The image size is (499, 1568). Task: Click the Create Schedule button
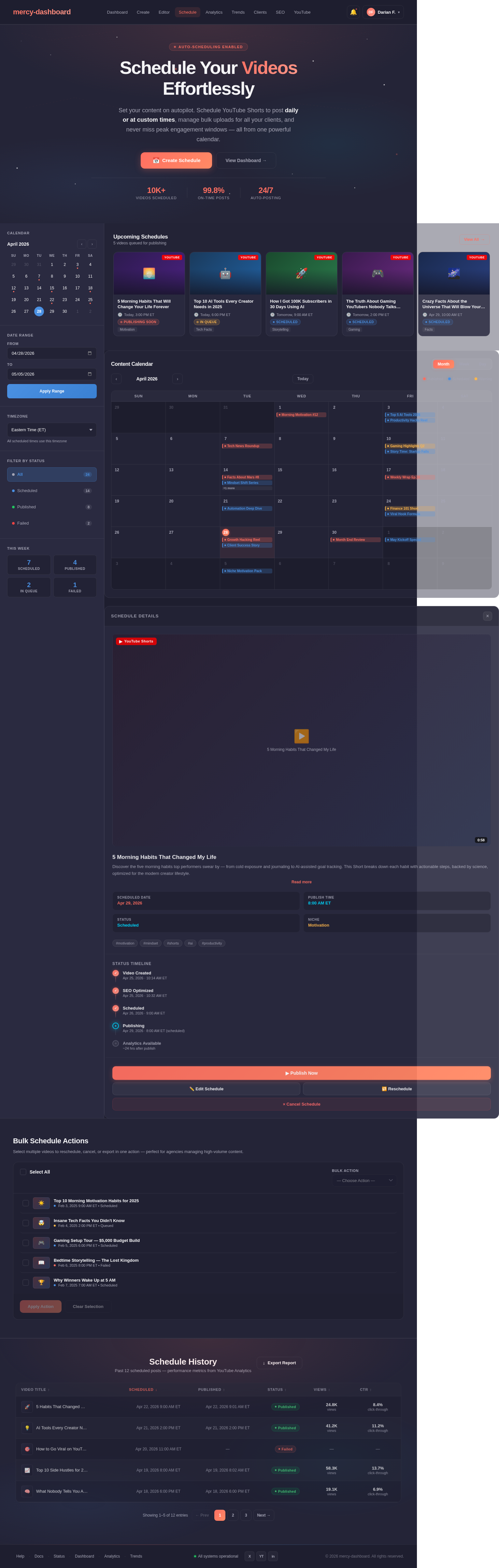[x=176, y=160]
